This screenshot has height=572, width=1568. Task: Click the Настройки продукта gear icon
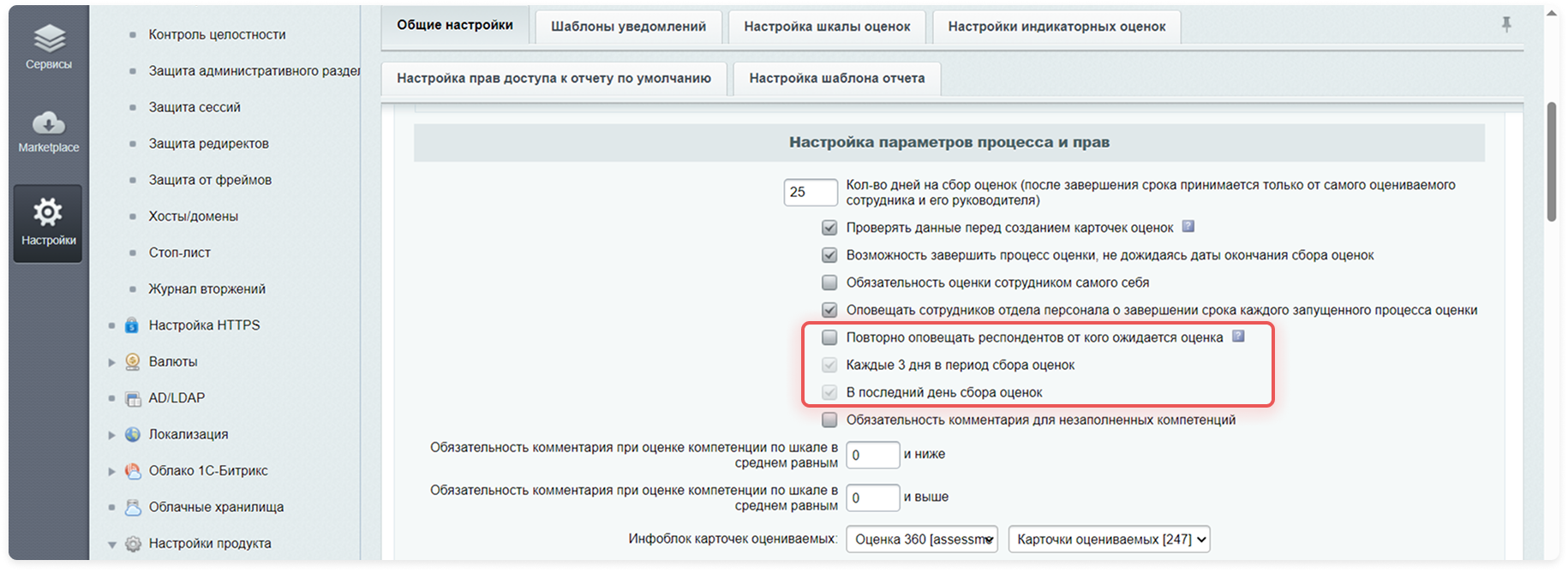[x=132, y=544]
